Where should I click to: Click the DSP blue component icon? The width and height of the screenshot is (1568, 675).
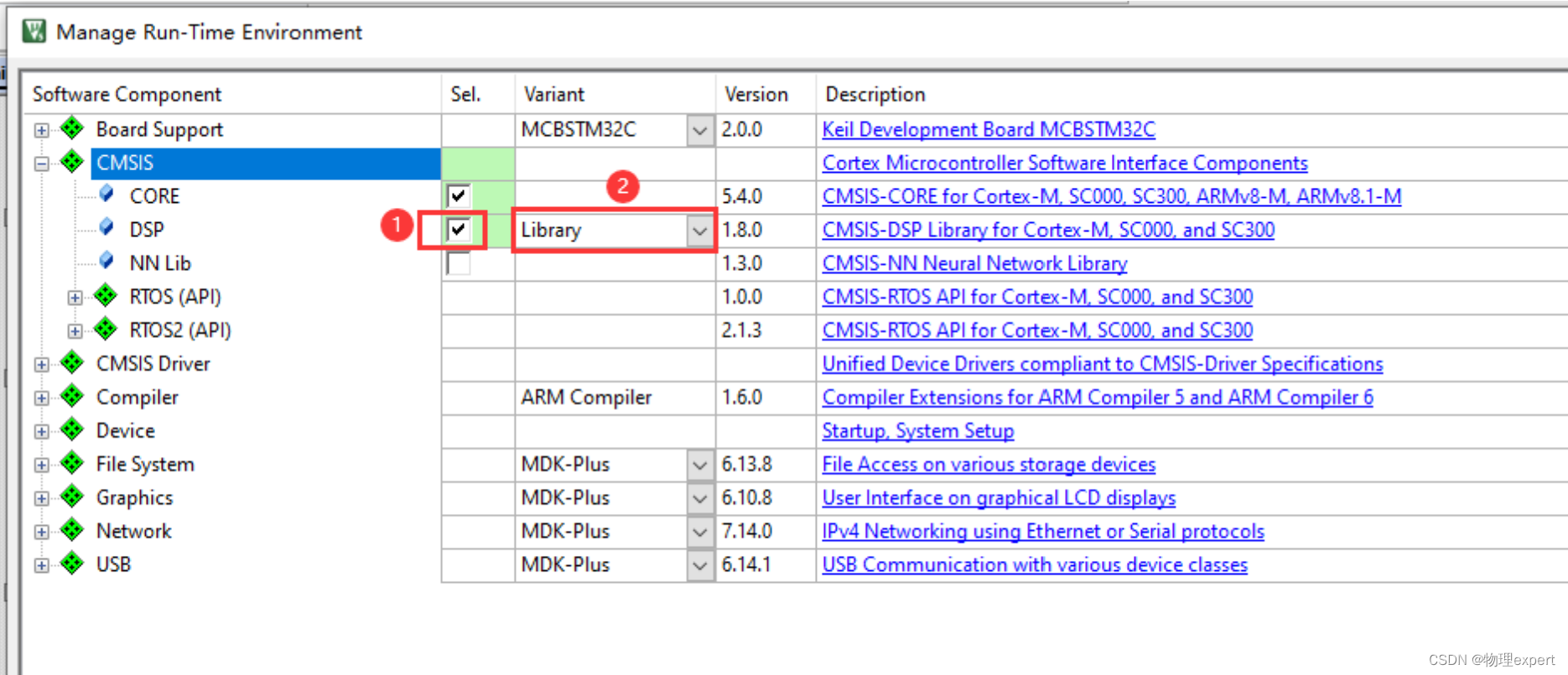pyautogui.click(x=106, y=228)
